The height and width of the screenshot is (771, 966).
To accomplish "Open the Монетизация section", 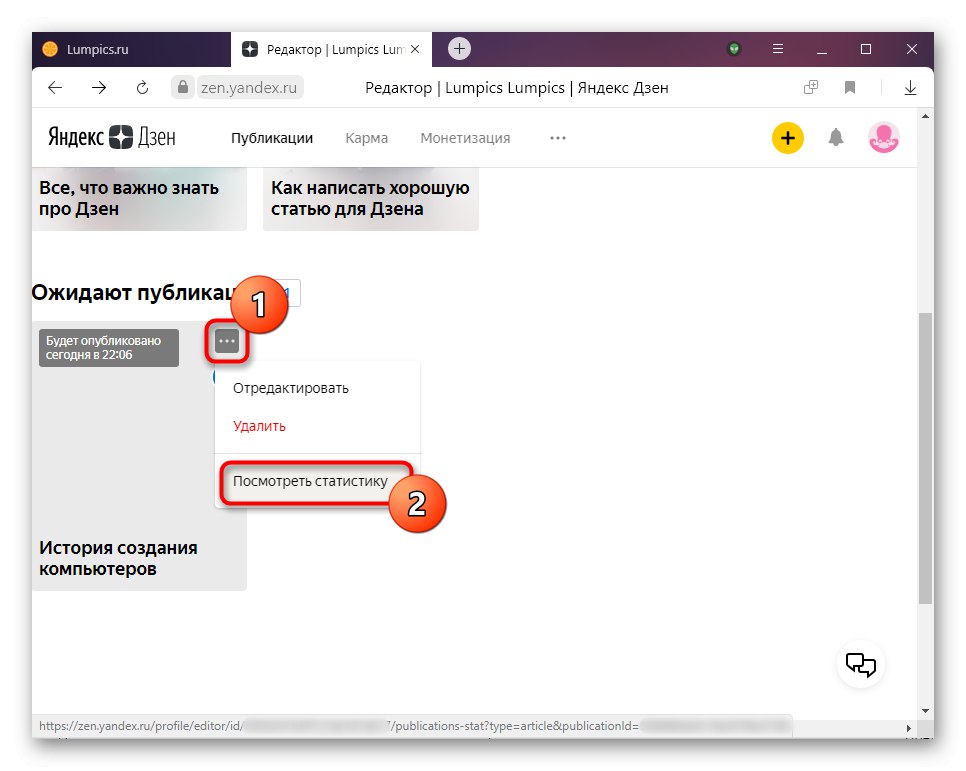I will coord(465,138).
